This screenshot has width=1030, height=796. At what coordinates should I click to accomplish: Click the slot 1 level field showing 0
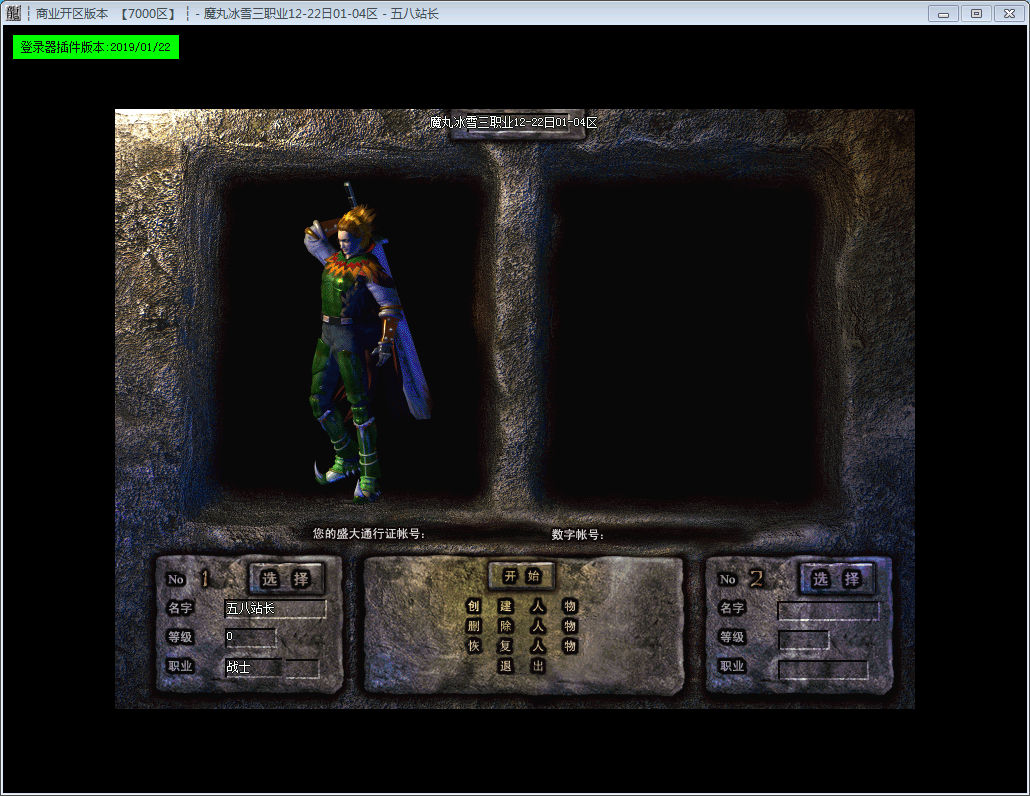point(250,637)
